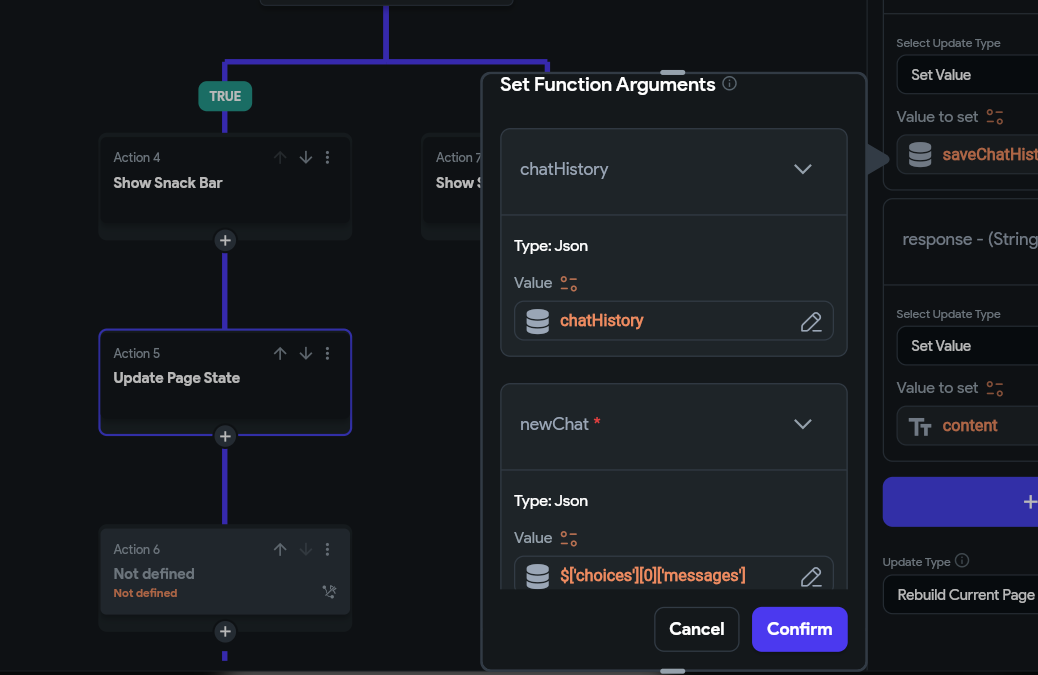Image resolution: width=1038 pixels, height=675 pixels.
Task: Grab the dialog top resize handle
Action: [673, 73]
